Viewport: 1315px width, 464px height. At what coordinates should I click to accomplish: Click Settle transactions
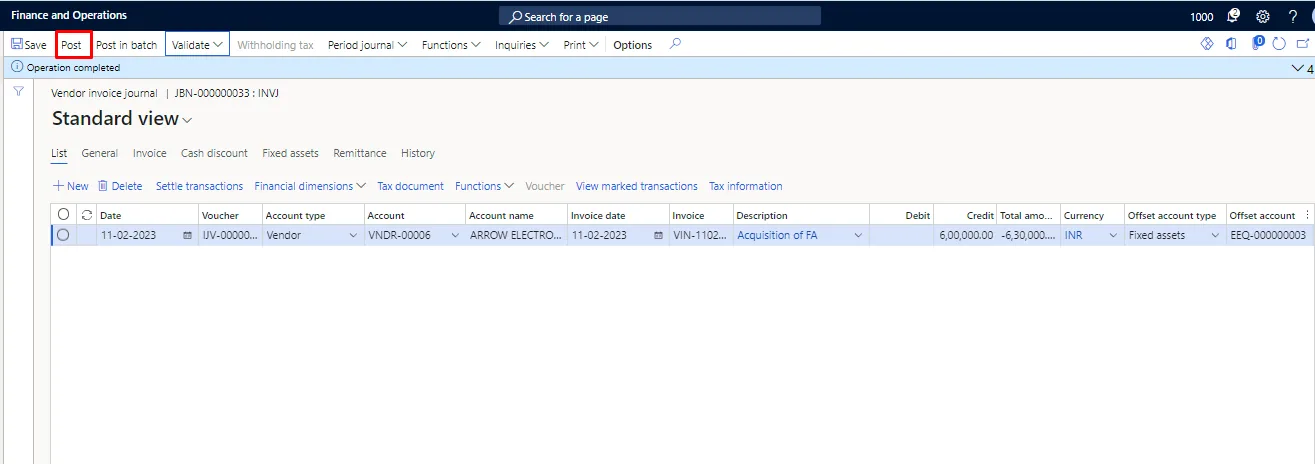(x=199, y=186)
